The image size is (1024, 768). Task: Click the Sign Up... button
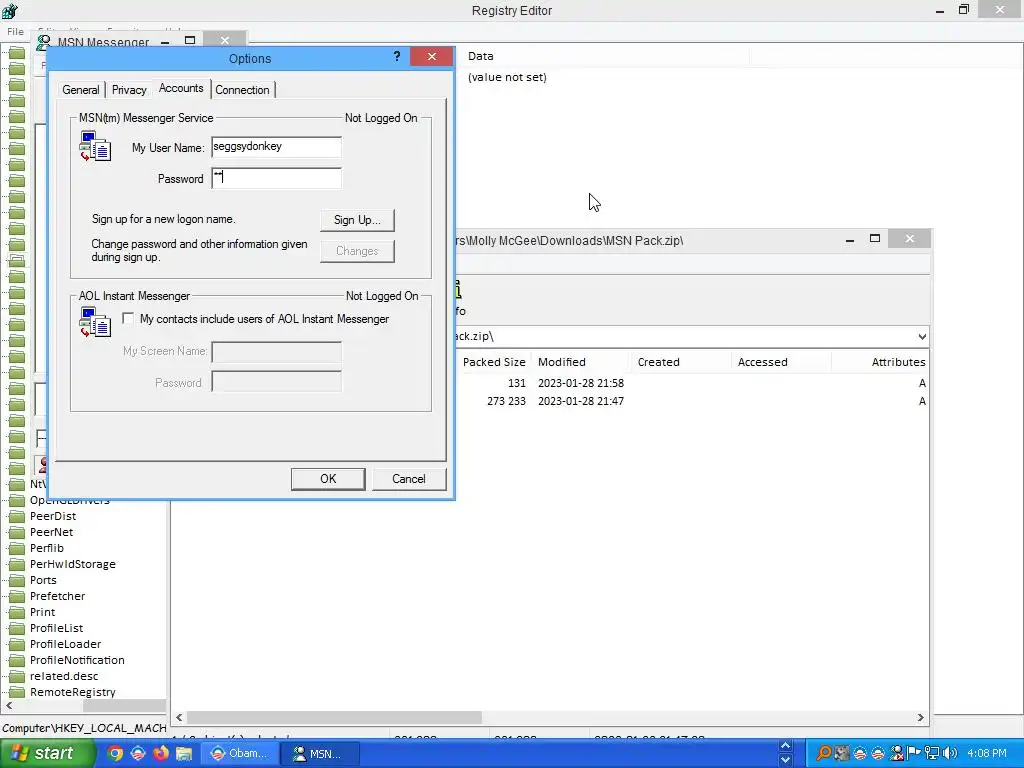tap(357, 220)
